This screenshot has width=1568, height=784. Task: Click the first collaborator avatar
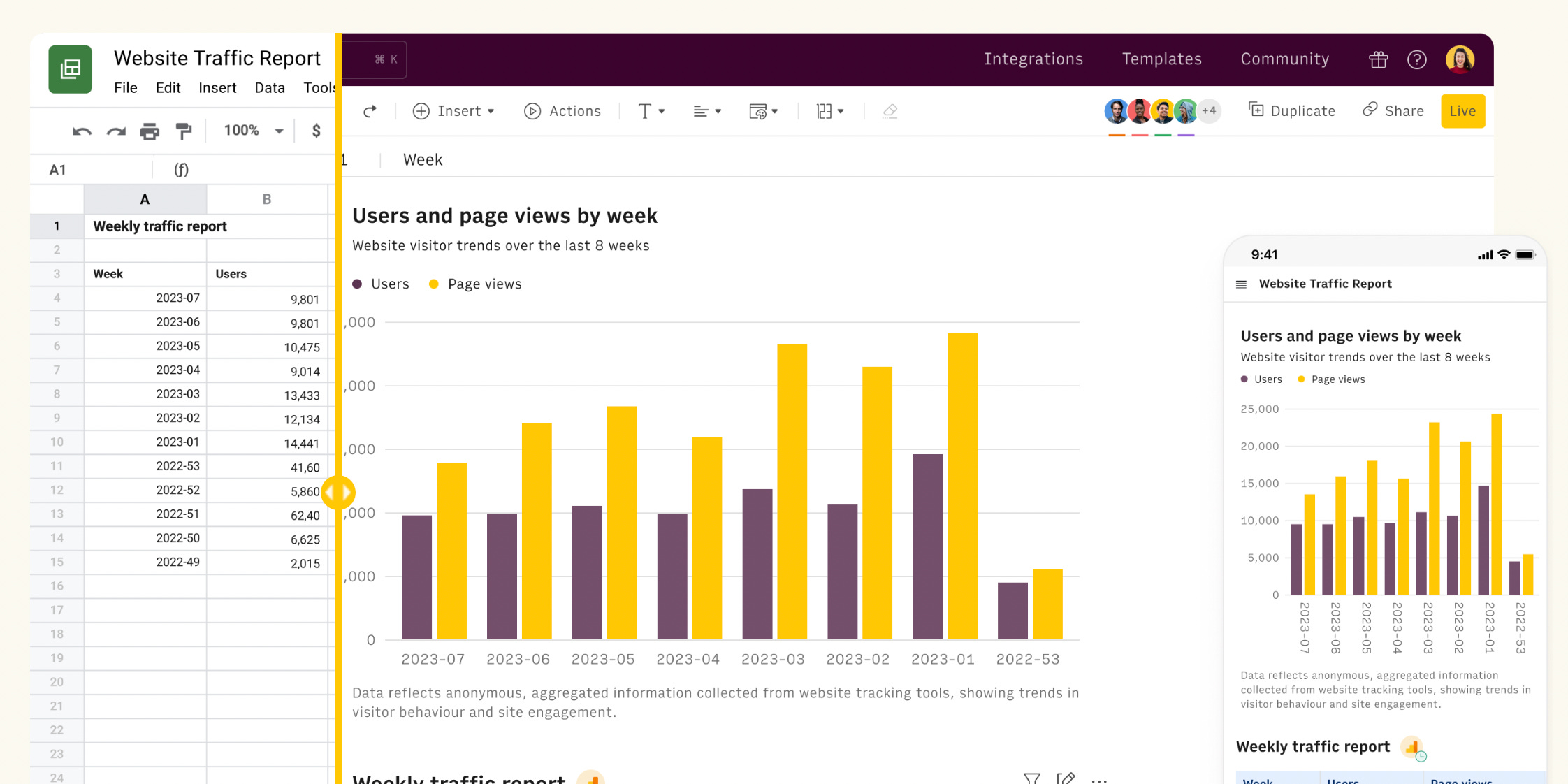point(1117,110)
